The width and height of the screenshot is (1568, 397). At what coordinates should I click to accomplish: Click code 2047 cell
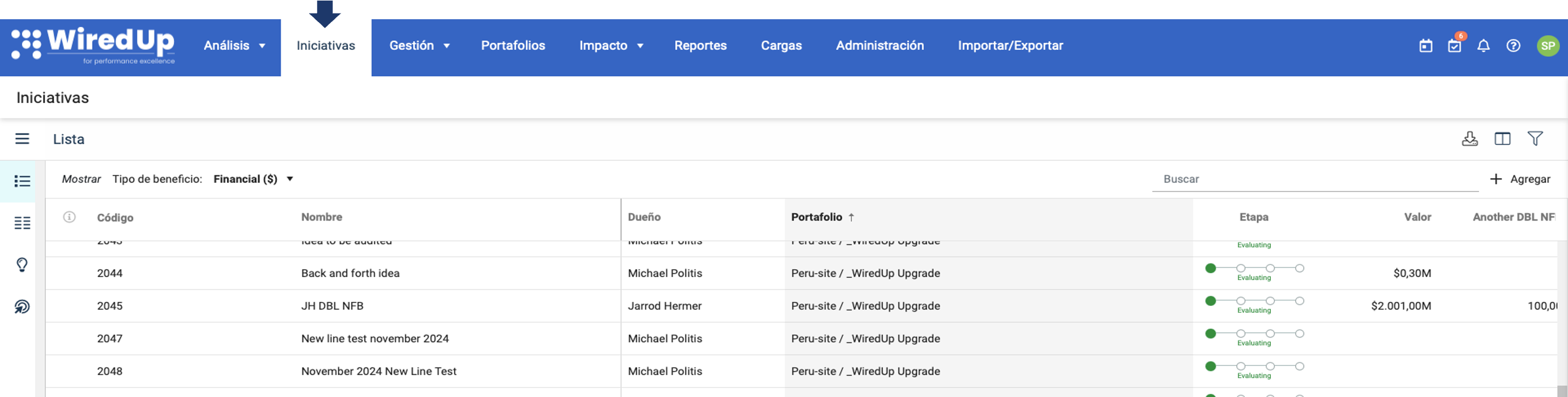(110, 339)
